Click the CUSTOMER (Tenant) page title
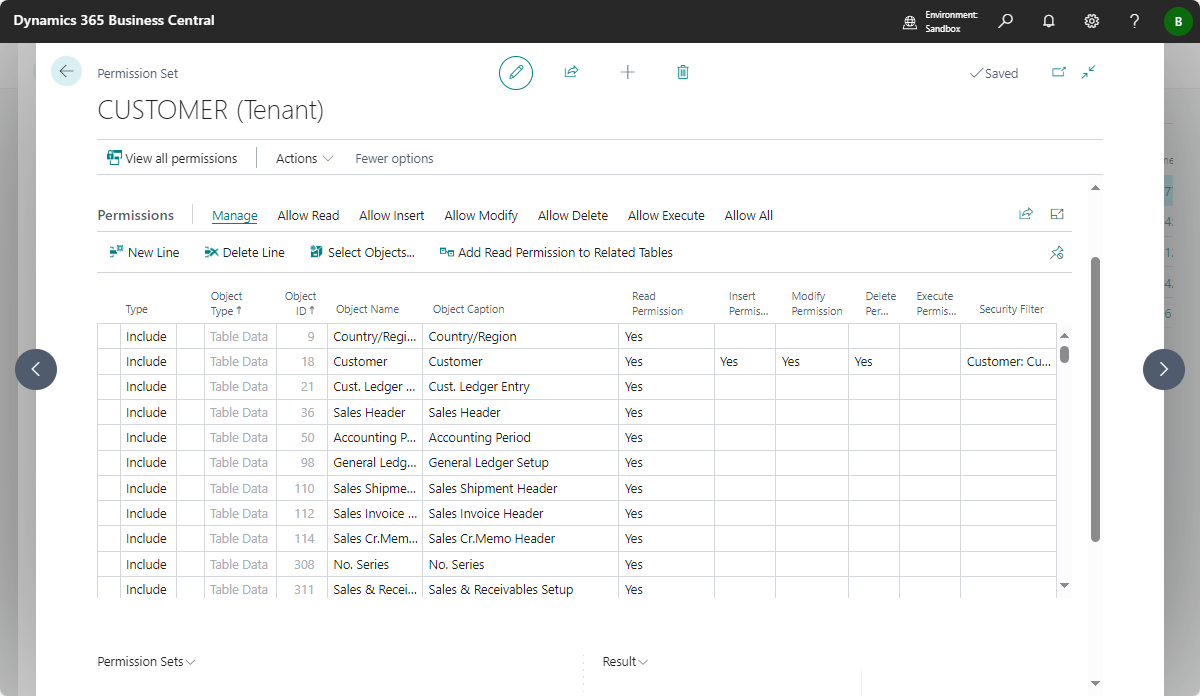This screenshot has width=1200, height=696. (x=211, y=110)
